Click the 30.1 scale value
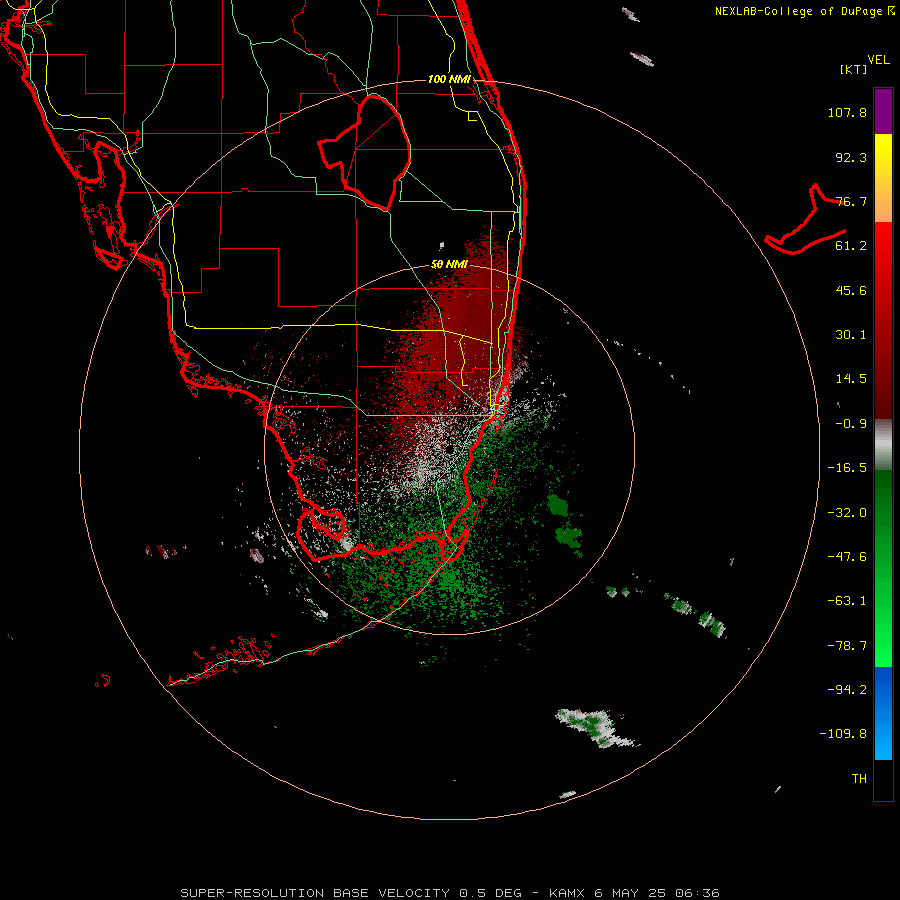The image size is (900, 900). pyautogui.click(x=851, y=335)
